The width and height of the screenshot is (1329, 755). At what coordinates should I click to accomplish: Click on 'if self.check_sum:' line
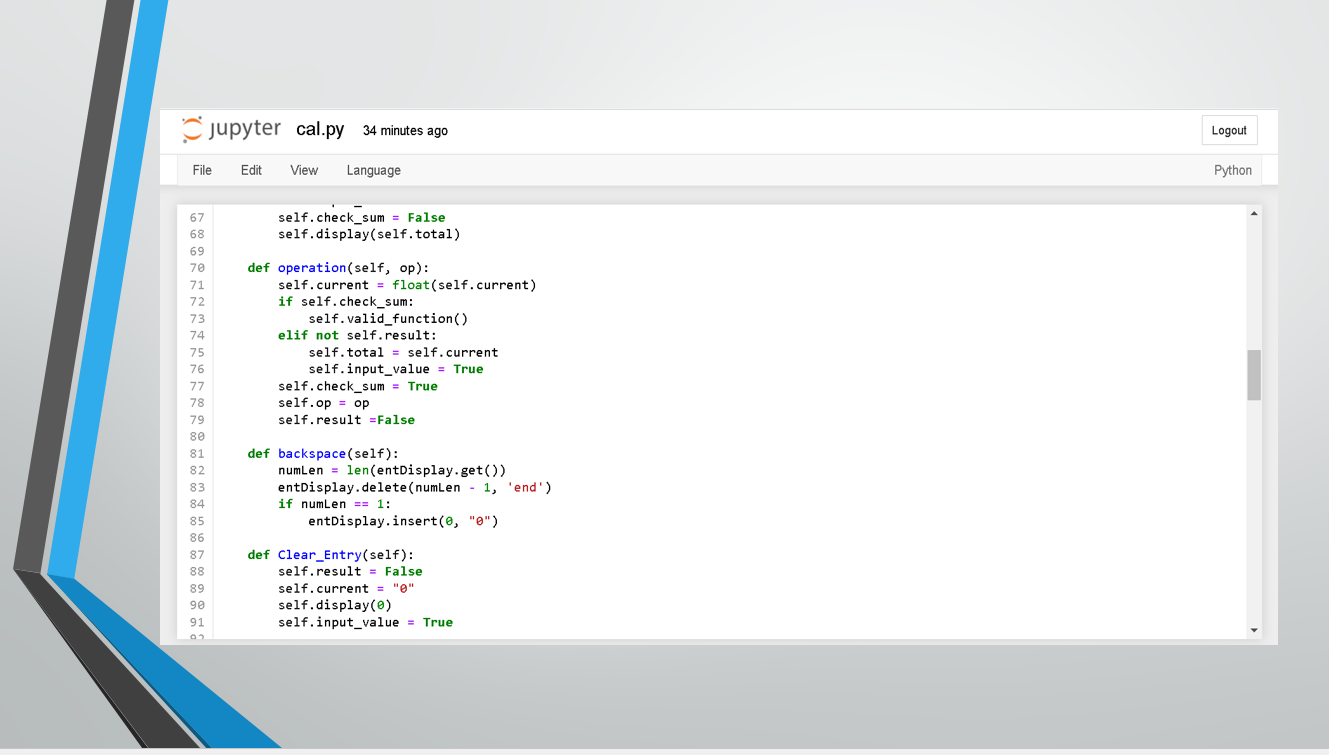[346, 301]
